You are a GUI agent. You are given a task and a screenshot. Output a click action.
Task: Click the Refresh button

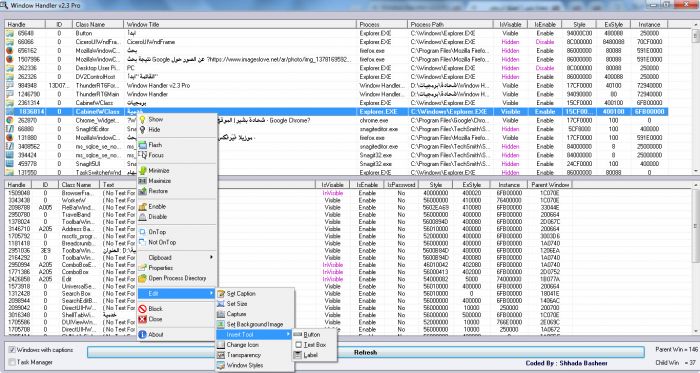[x=366, y=352]
